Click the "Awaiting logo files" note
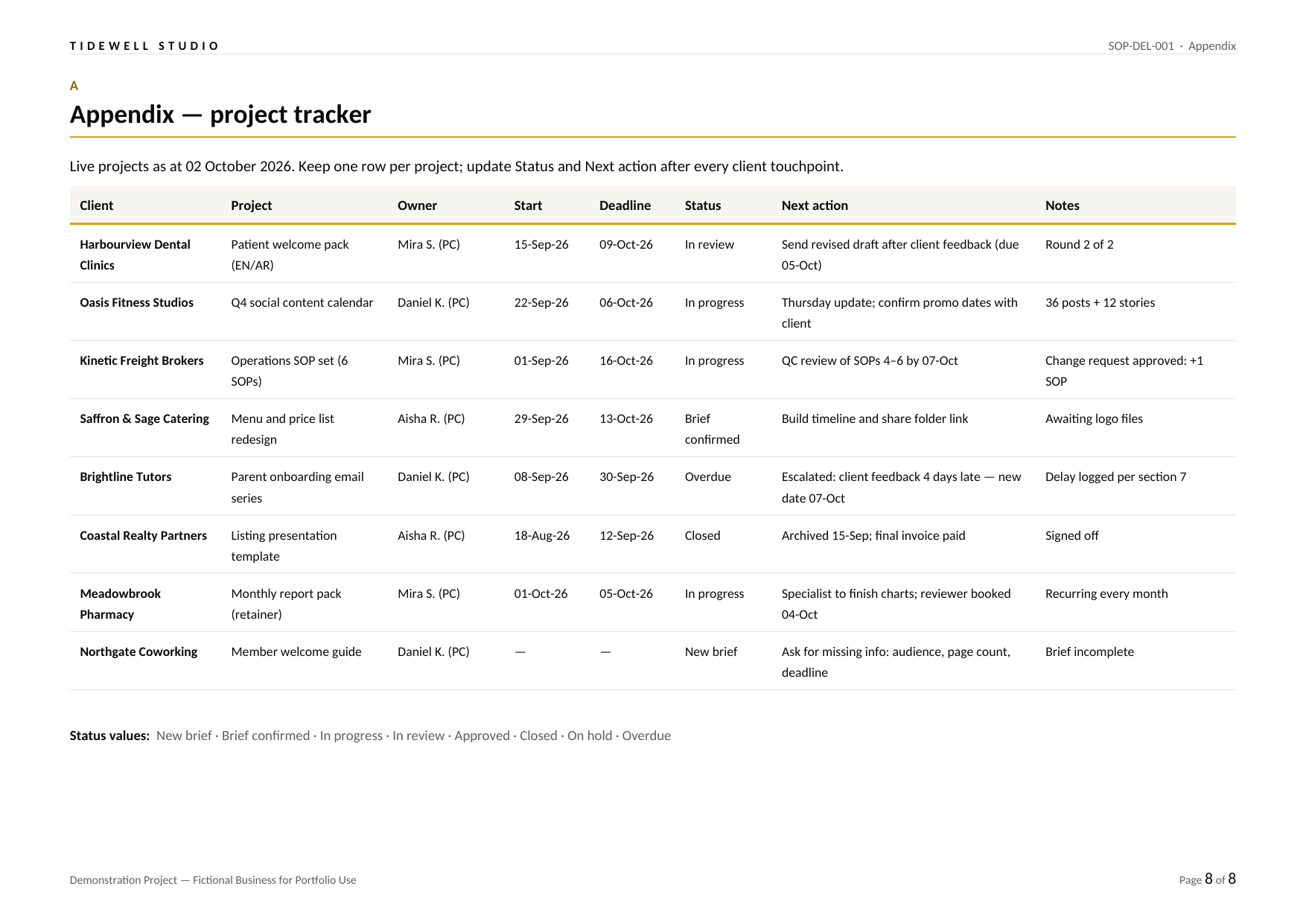Image resolution: width=1306 pixels, height=924 pixels. pyautogui.click(x=1094, y=418)
